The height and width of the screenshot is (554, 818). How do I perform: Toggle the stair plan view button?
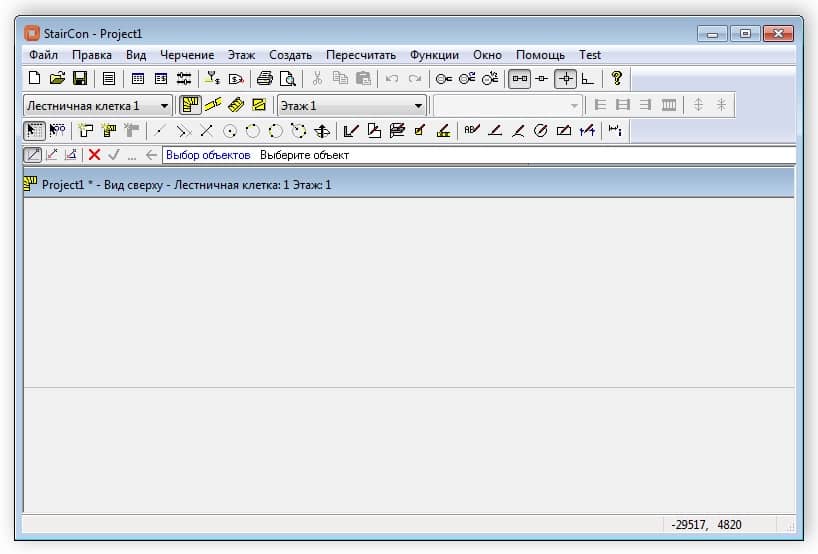[x=190, y=105]
